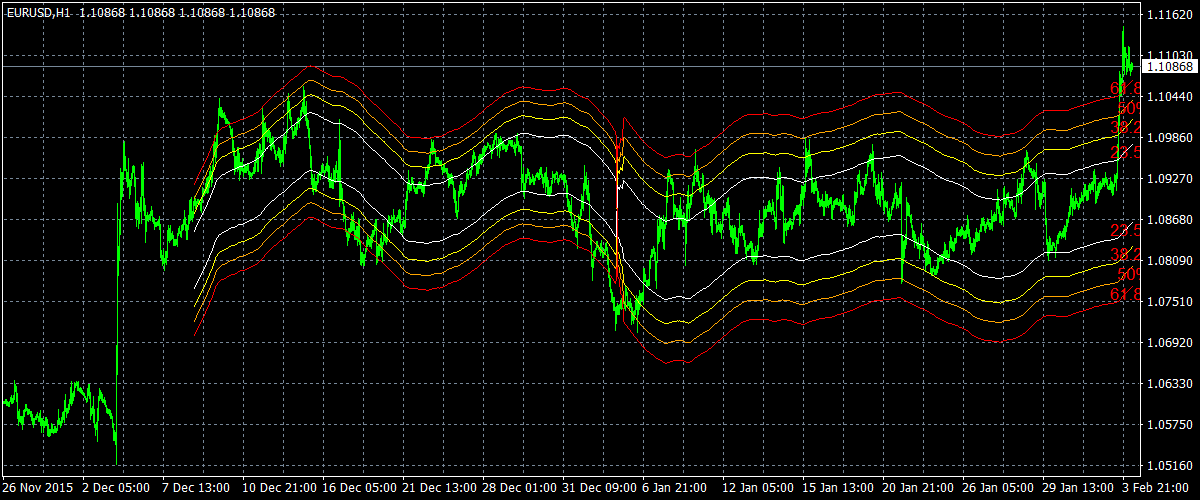Select the upper 38.2 band label
The height and width of the screenshot is (500, 1200).
[1126, 128]
